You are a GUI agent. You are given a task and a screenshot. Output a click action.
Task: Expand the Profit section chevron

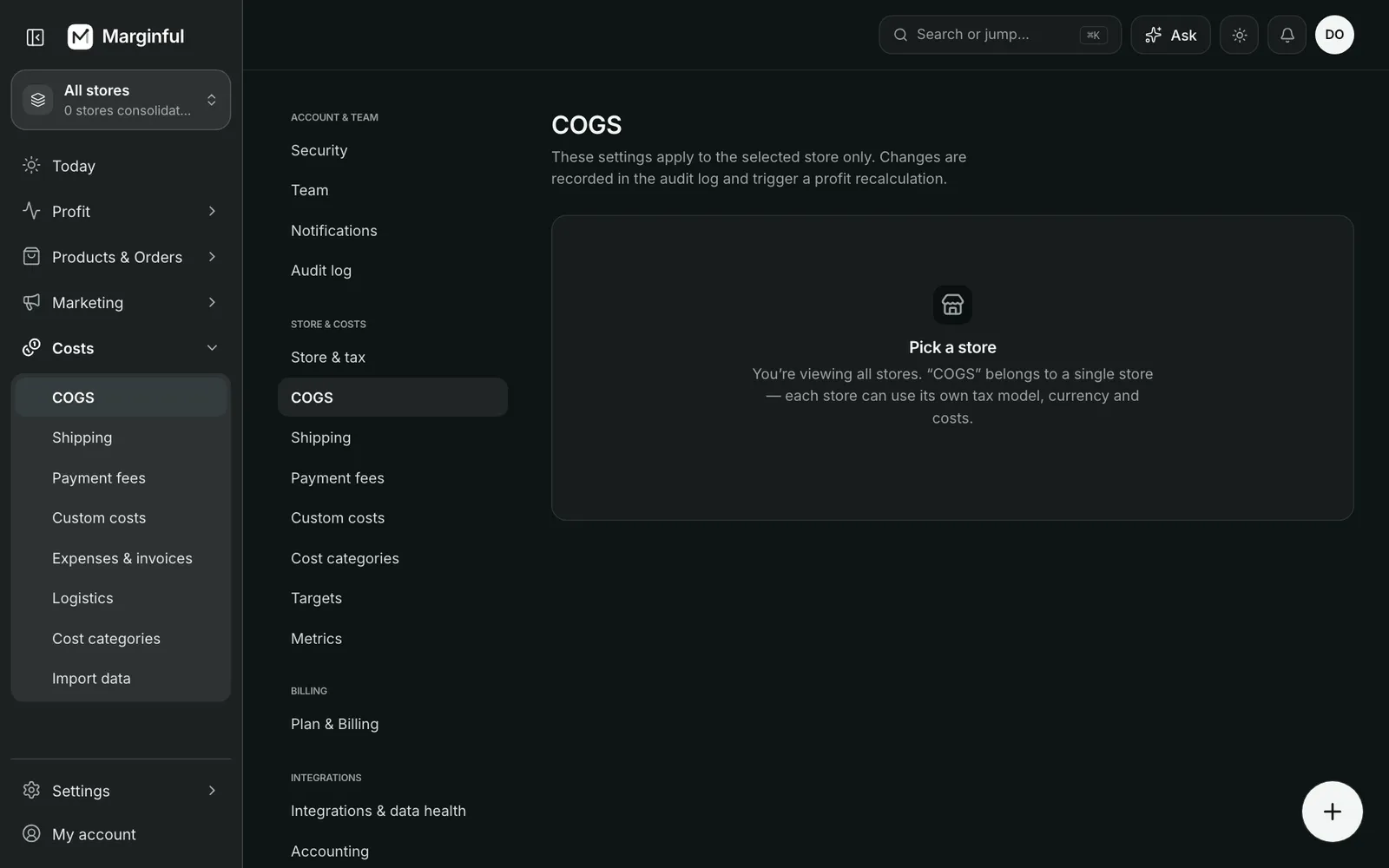212,211
